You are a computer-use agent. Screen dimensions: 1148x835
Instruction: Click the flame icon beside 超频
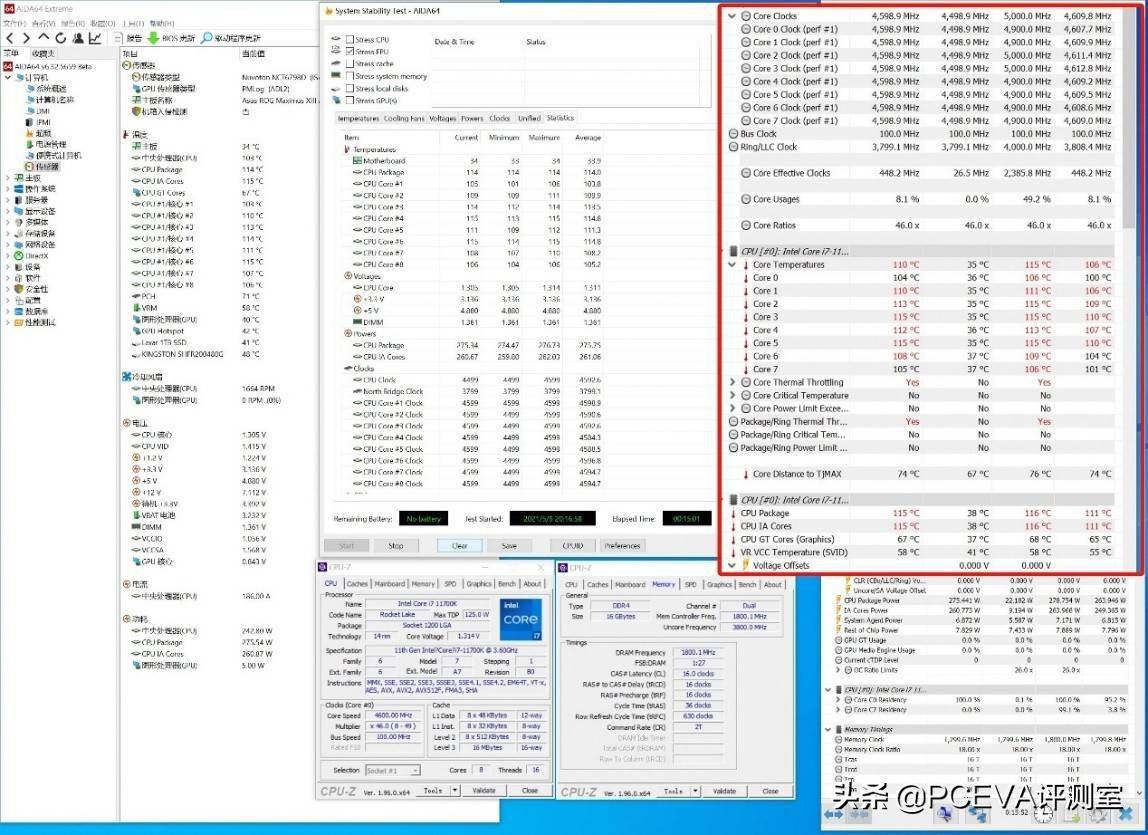coord(29,133)
